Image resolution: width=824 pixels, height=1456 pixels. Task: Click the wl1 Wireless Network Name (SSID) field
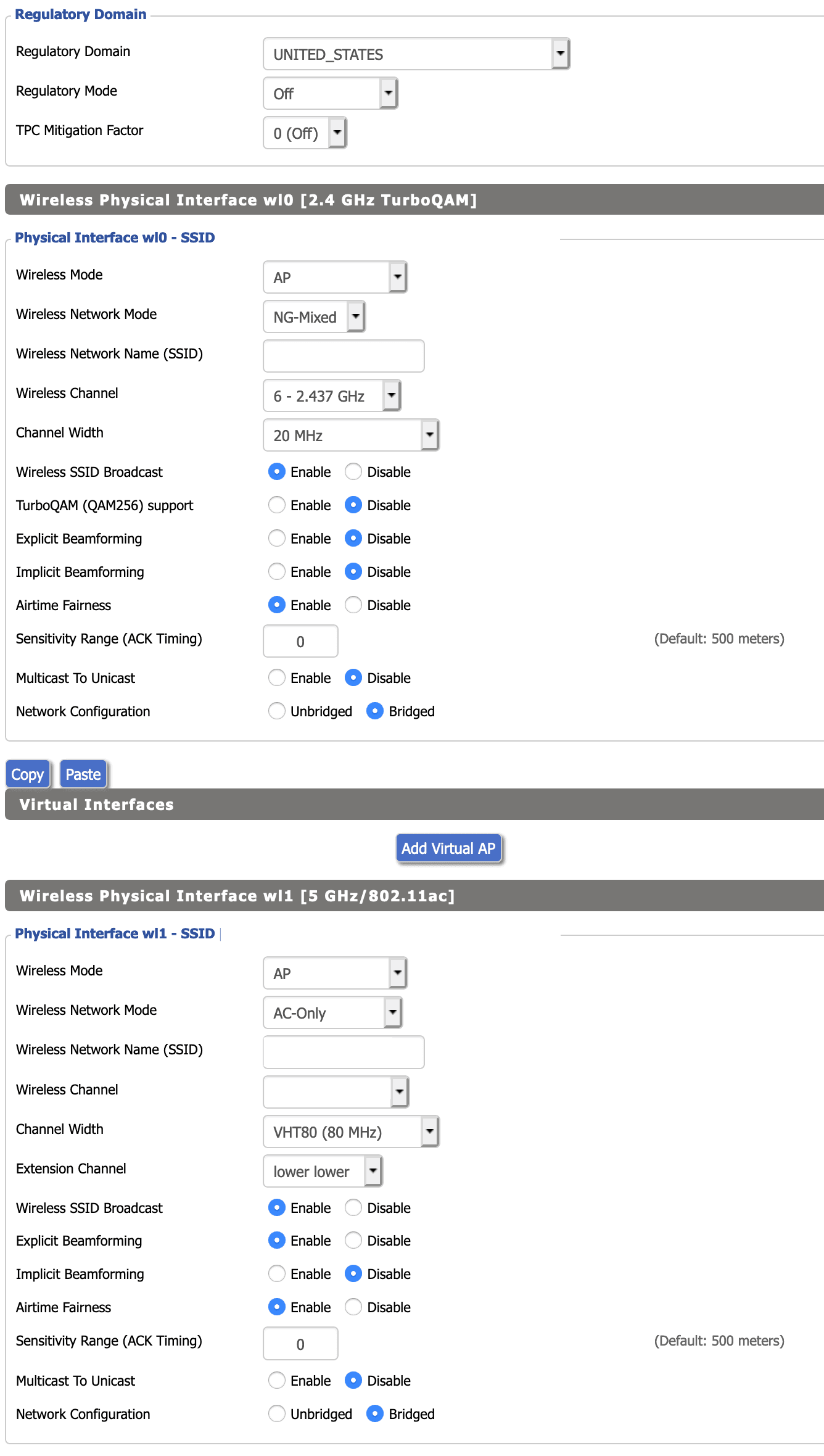(x=344, y=1052)
